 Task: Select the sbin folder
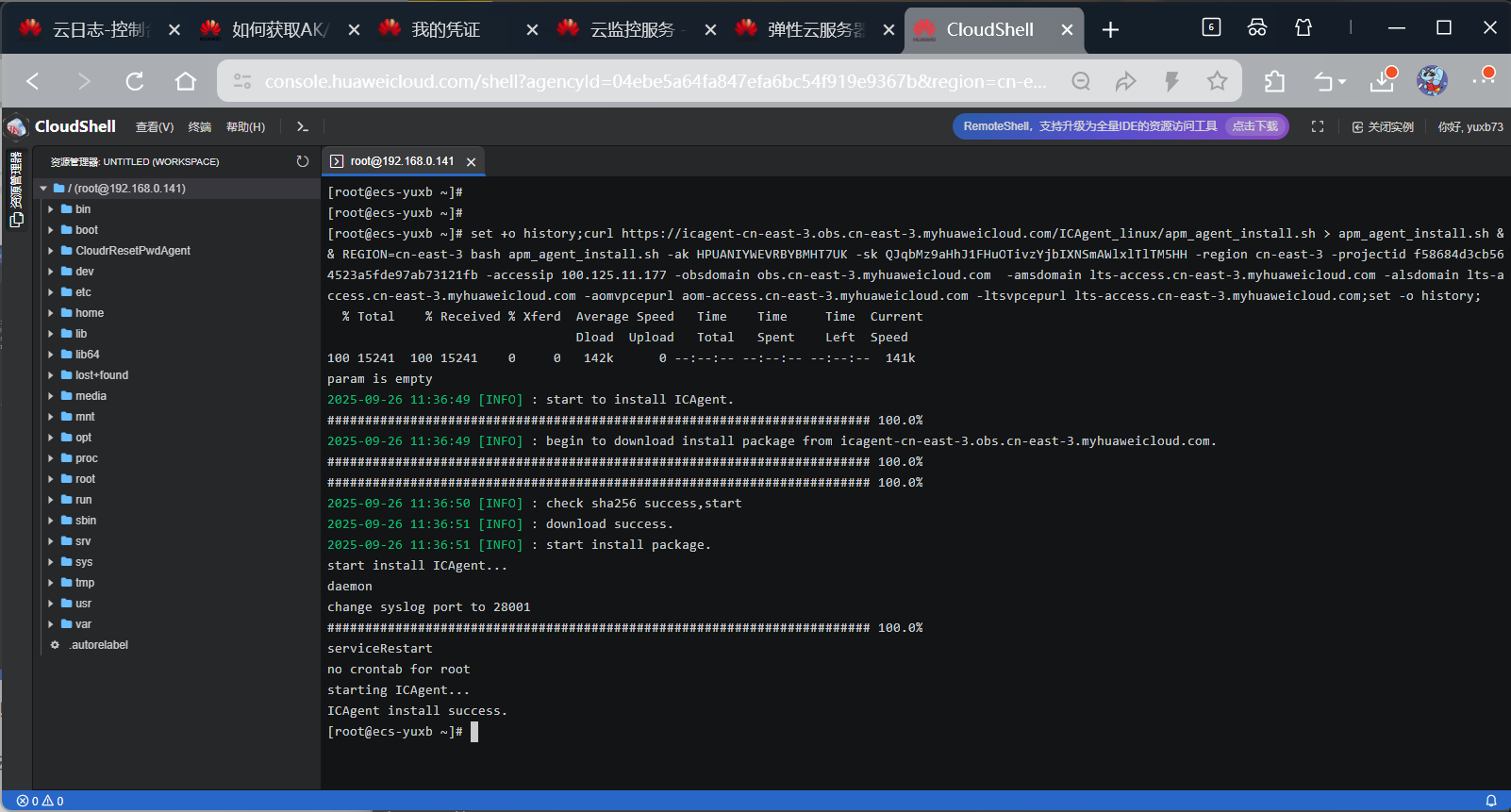pyautogui.click(x=86, y=521)
